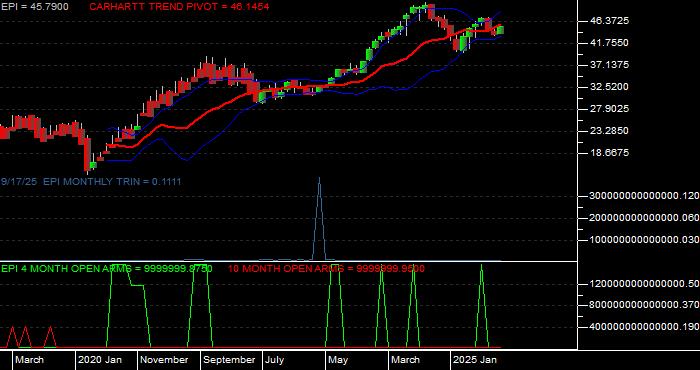
Task: Click the 46.3725 price axis value
Action: 609,21
